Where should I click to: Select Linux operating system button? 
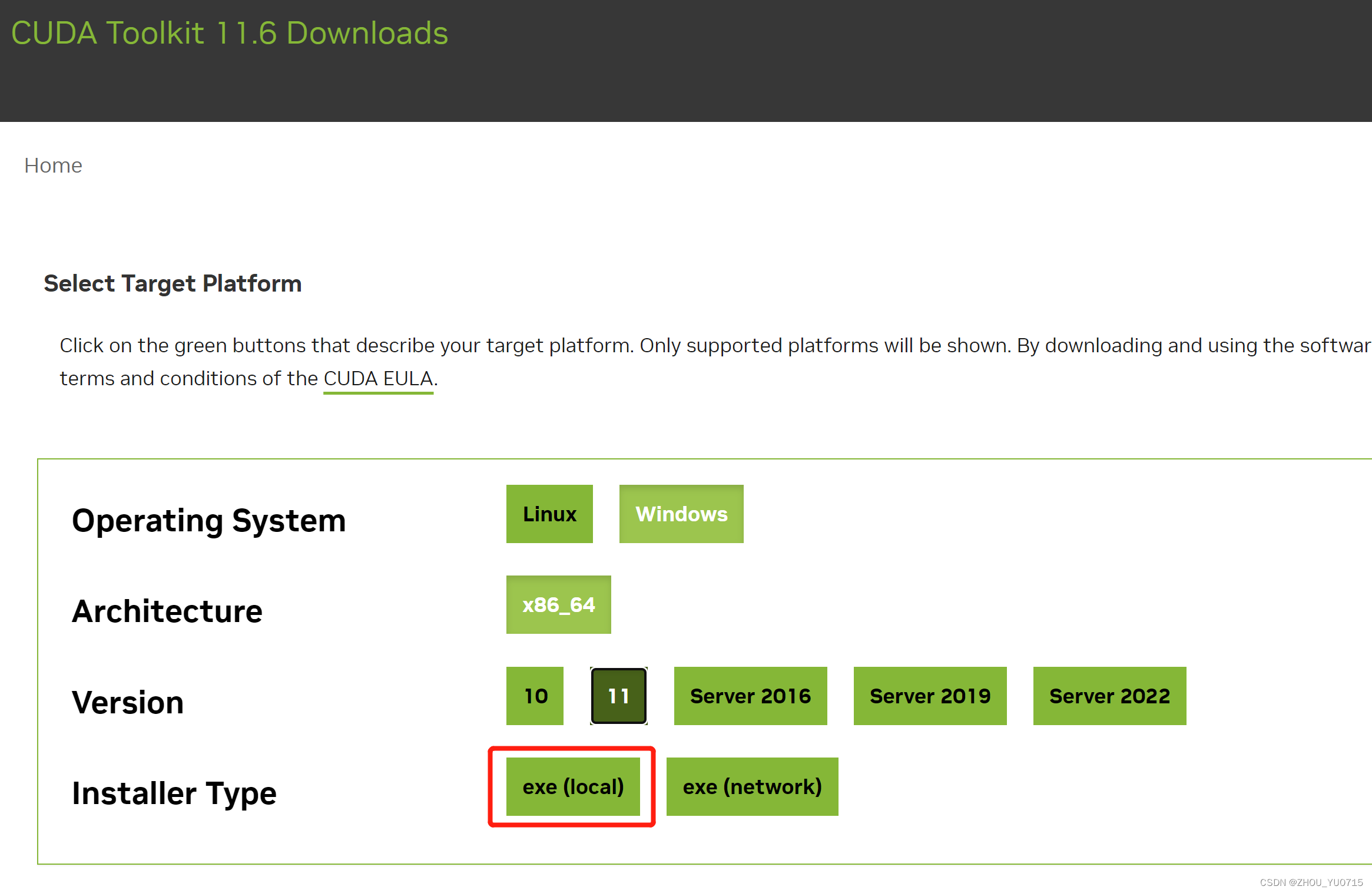[x=549, y=515]
